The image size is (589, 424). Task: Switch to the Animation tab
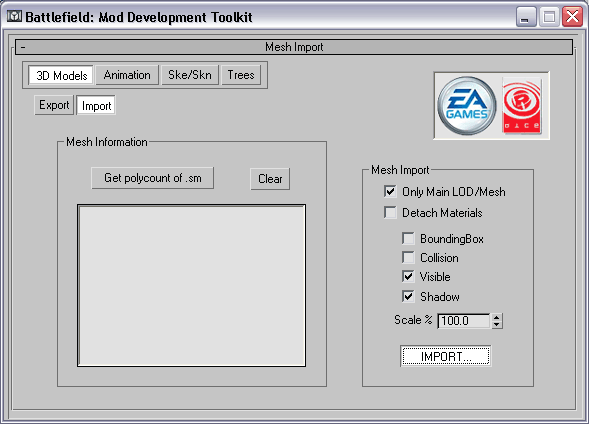[127, 75]
